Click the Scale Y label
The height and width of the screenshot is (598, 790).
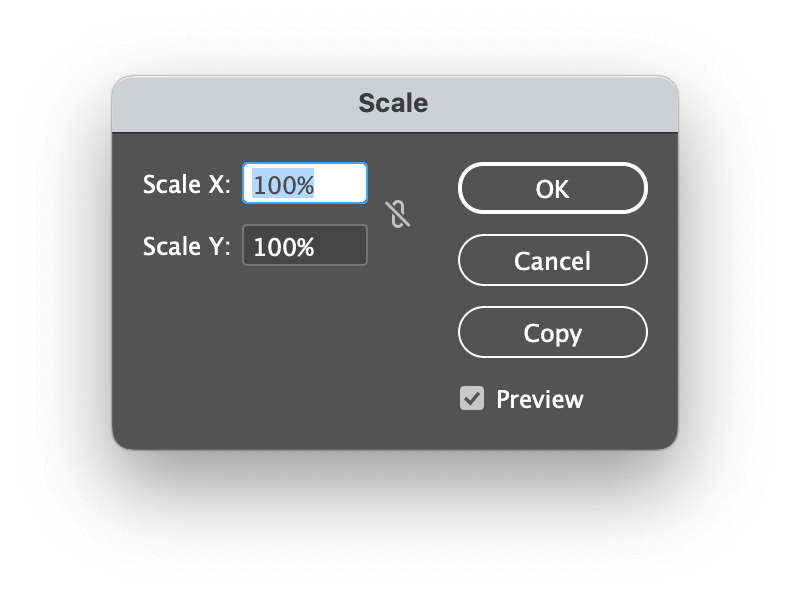pyautogui.click(x=186, y=246)
